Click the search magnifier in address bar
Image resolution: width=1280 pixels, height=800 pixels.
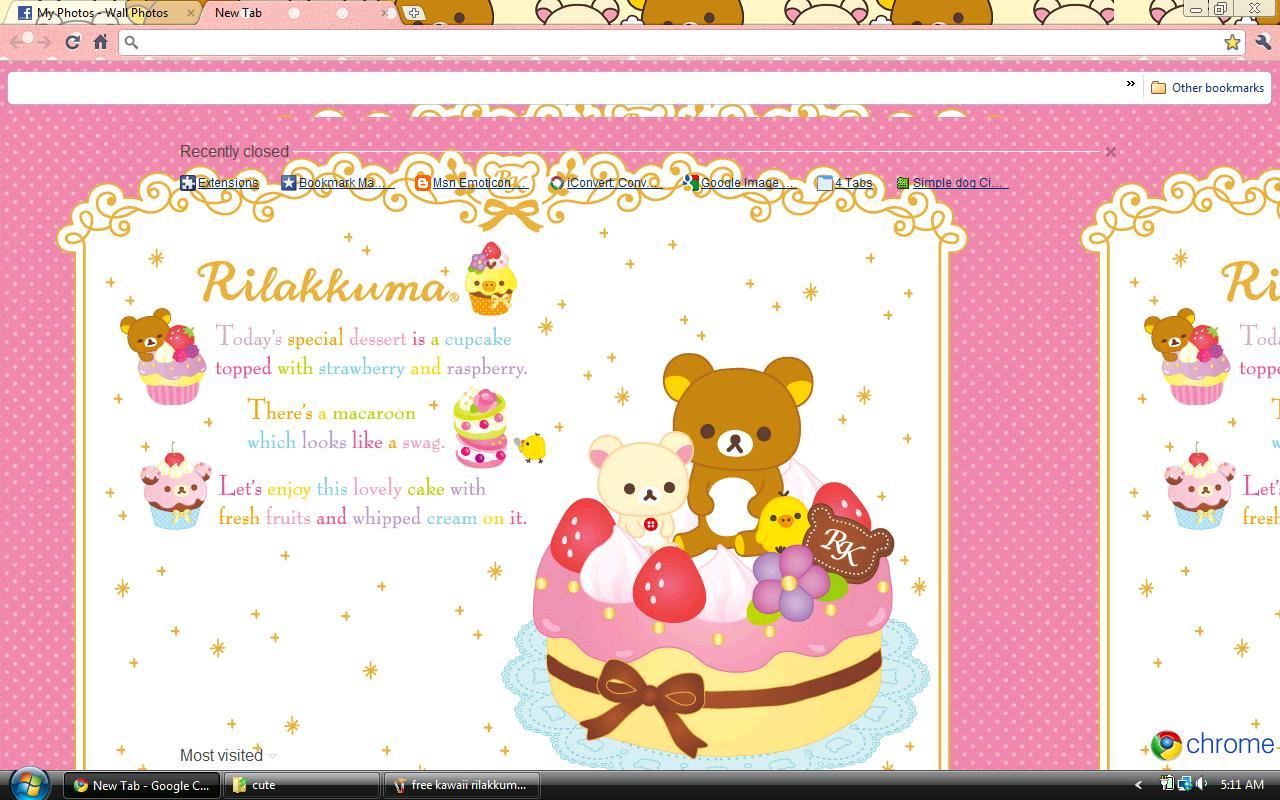click(131, 42)
